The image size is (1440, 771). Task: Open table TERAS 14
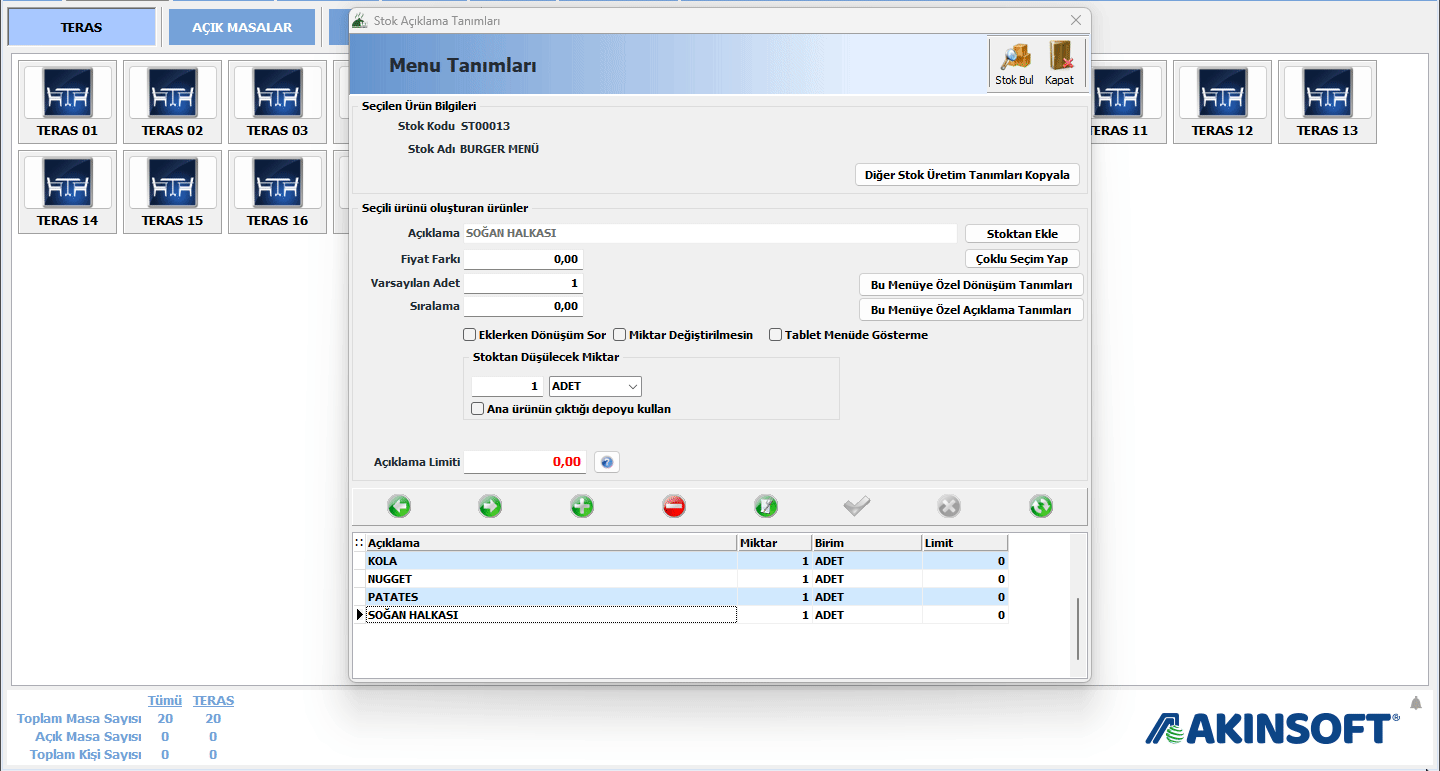67,192
